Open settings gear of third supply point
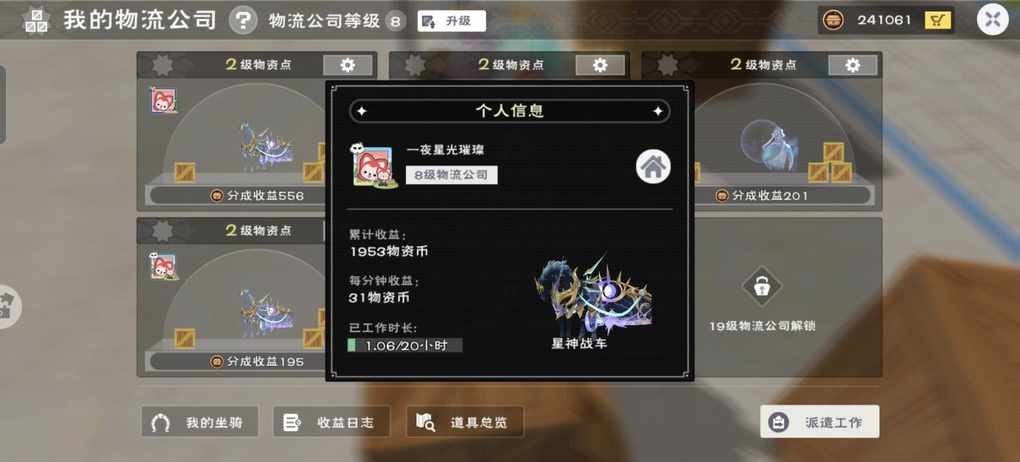1020x462 pixels. [853, 65]
